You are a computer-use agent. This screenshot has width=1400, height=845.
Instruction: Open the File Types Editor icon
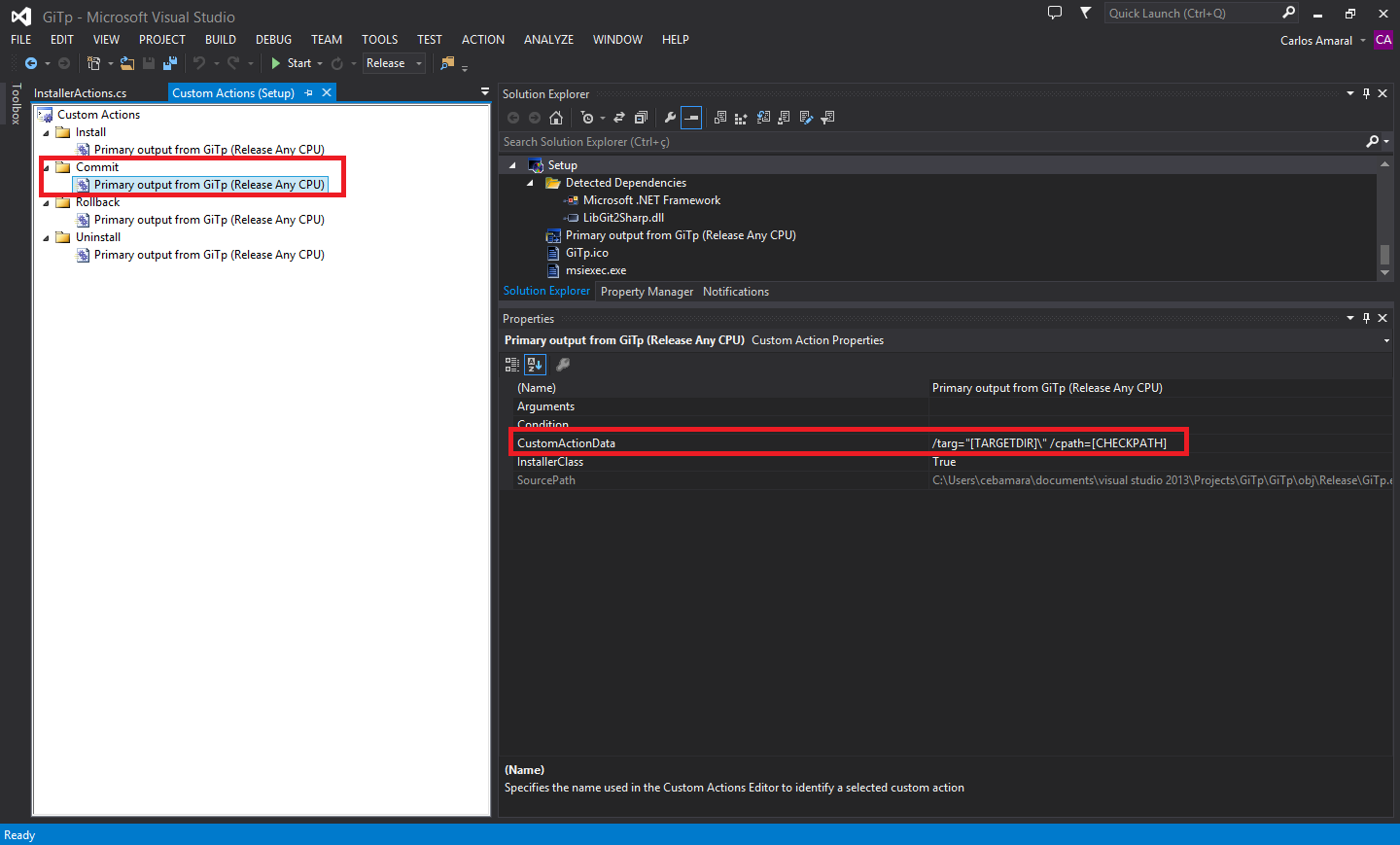763,118
